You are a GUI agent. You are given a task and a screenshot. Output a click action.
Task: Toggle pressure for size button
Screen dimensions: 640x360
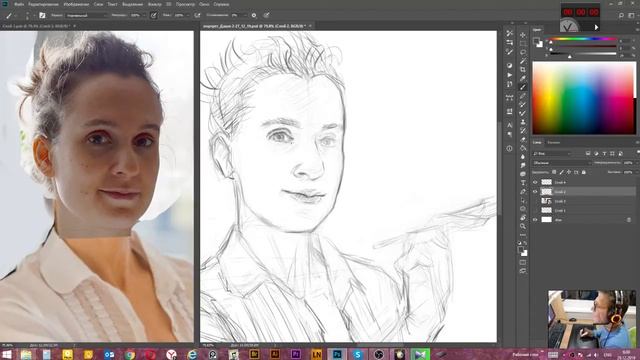(x=266, y=15)
